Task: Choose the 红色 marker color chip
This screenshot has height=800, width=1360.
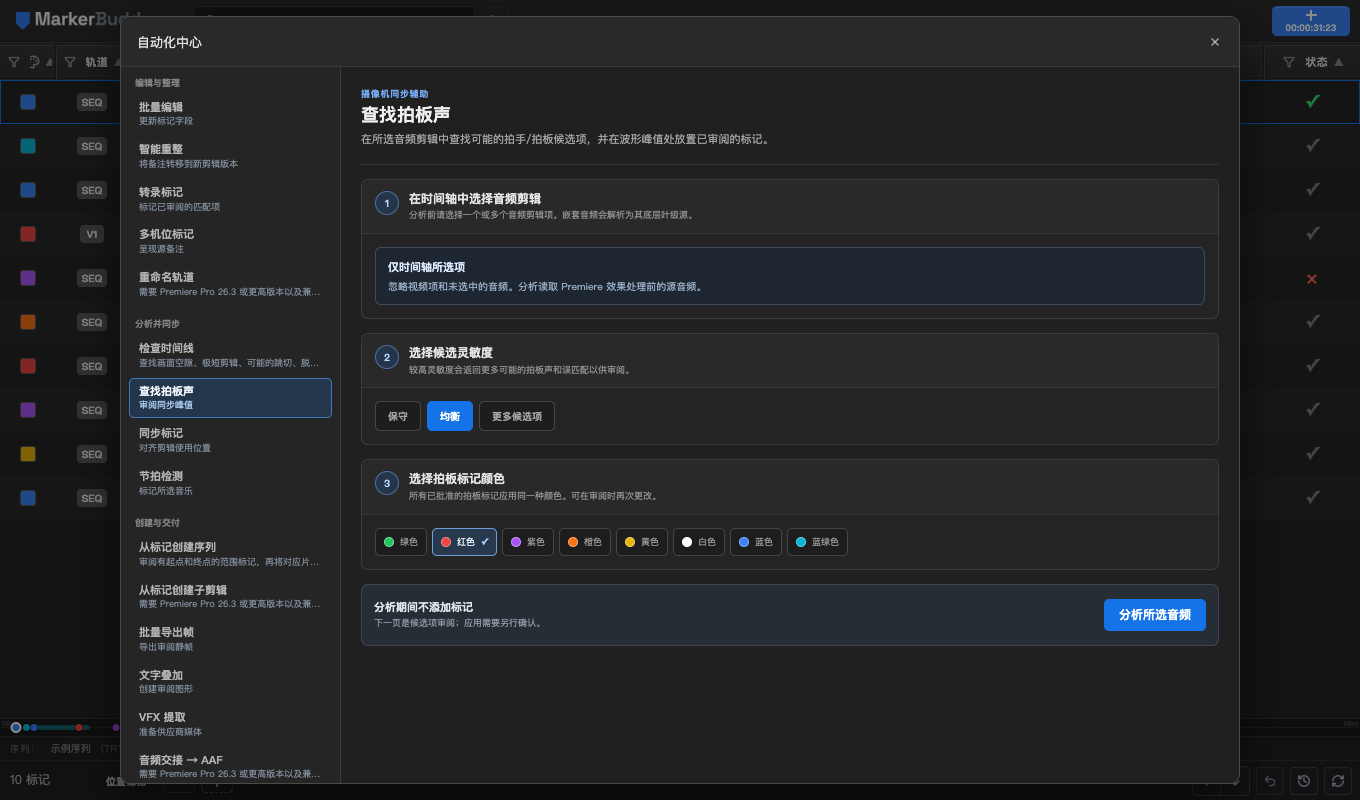Action: point(464,542)
